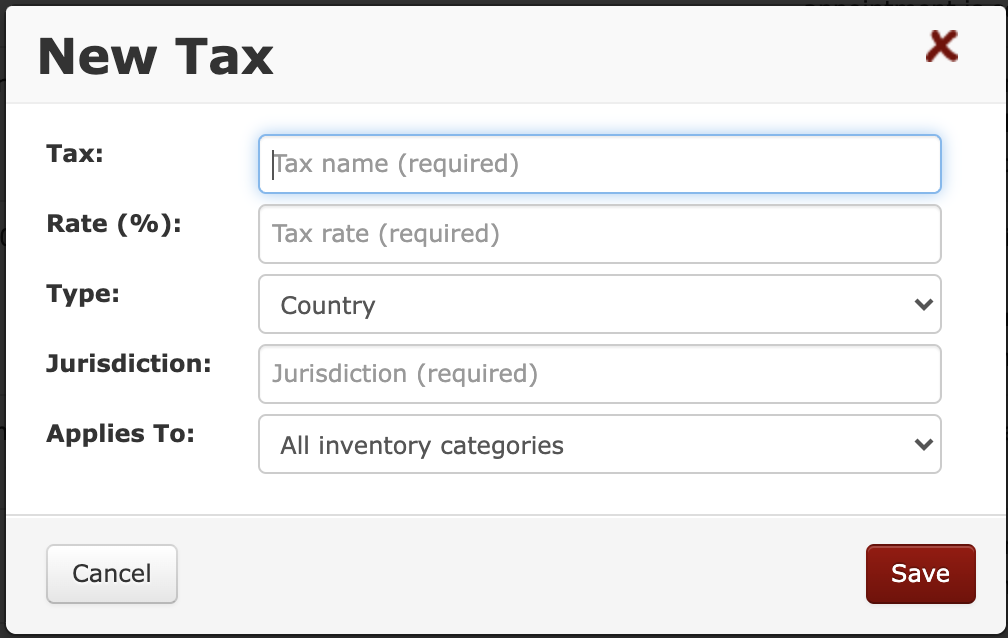Click empty footer area between Cancel and Save
The image size is (1008, 638).
coord(521,574)
